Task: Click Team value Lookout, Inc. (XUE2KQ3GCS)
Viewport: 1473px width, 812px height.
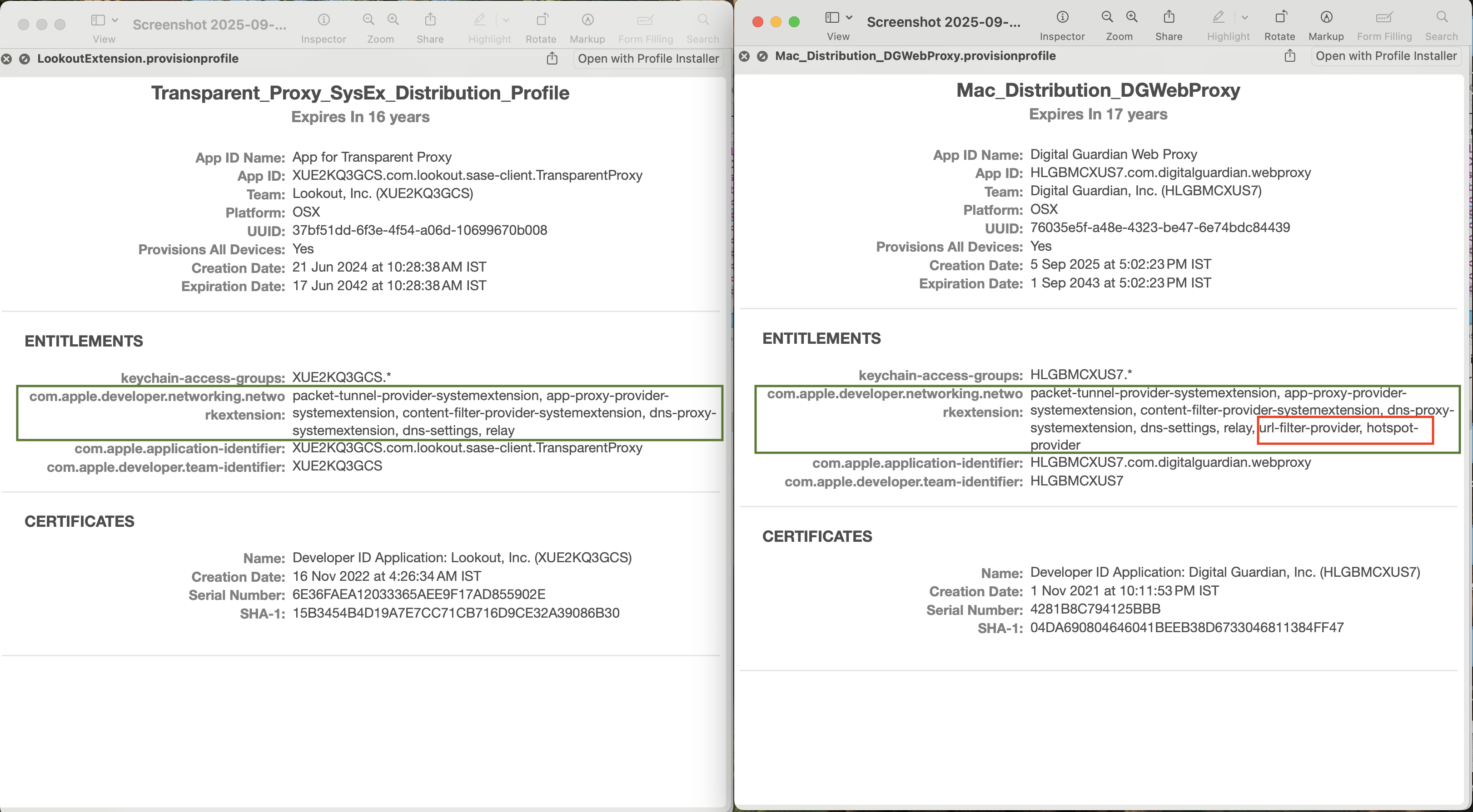Action: (x=383, y=194)
